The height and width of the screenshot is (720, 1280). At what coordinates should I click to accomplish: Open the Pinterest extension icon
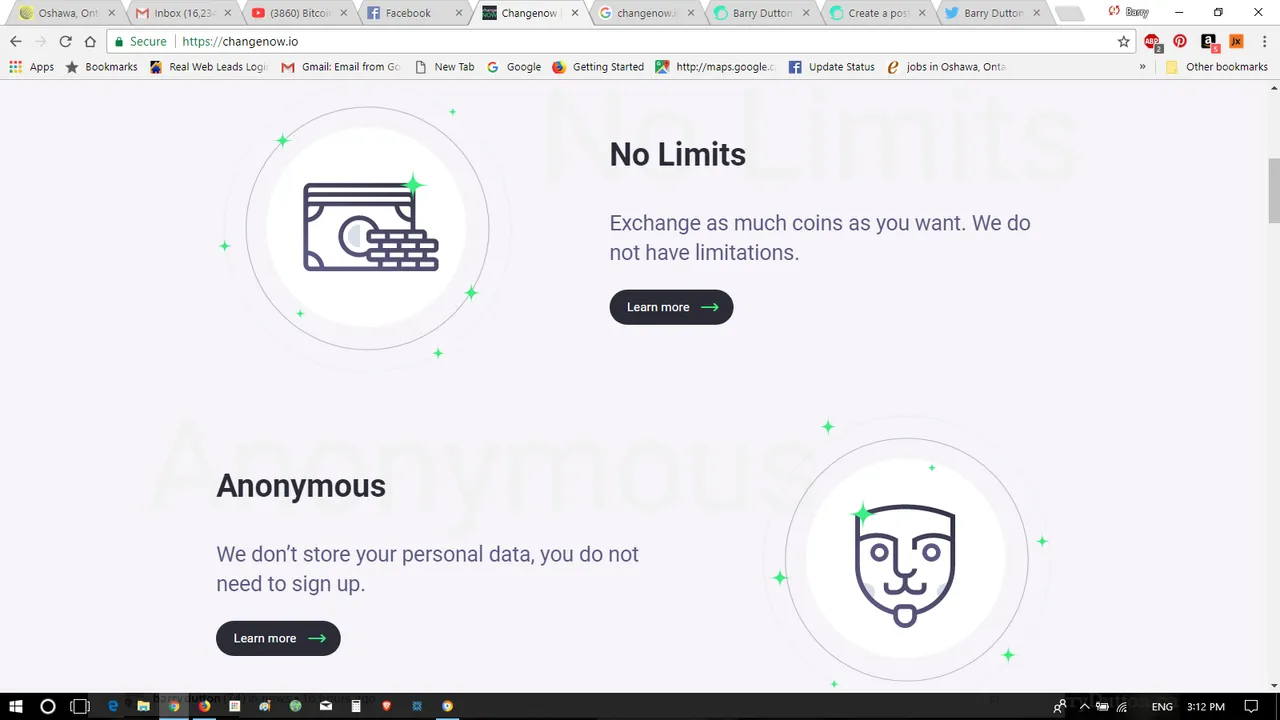[1180, 41]
